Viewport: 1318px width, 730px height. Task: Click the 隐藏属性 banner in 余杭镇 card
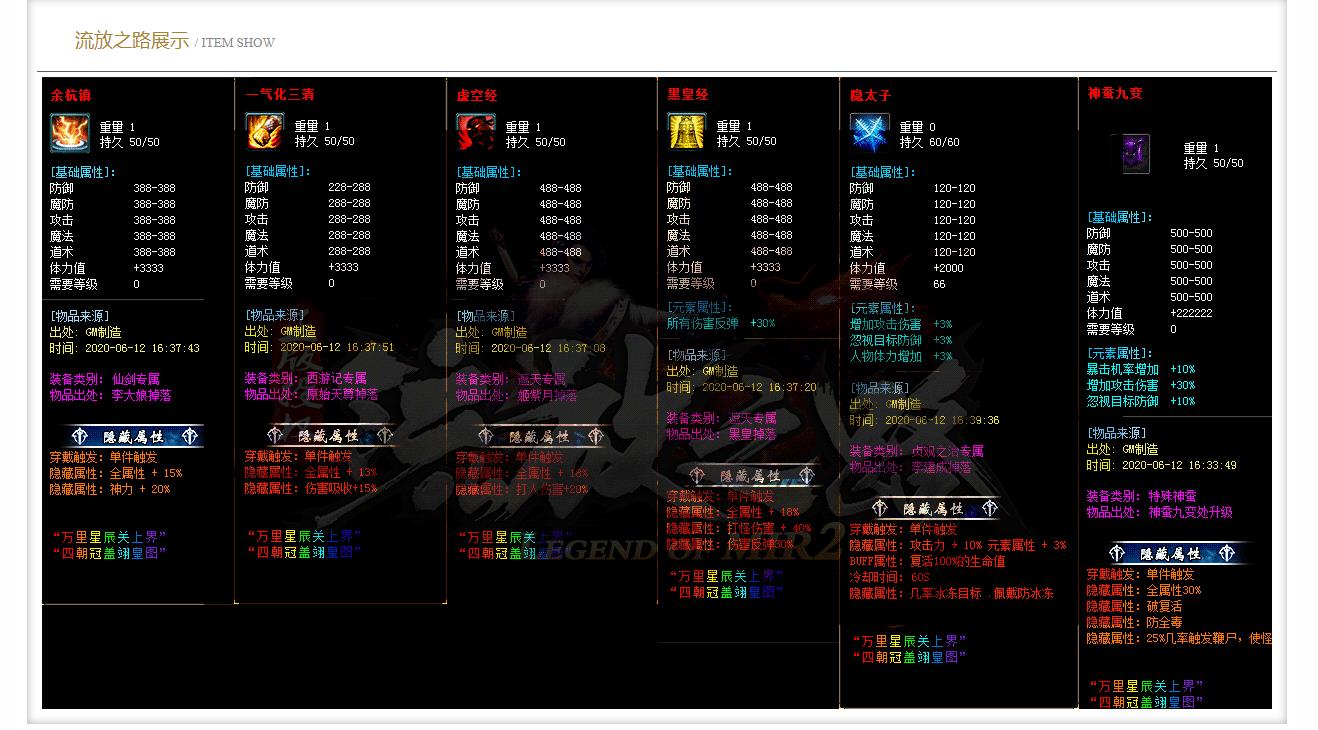[133, 436]
